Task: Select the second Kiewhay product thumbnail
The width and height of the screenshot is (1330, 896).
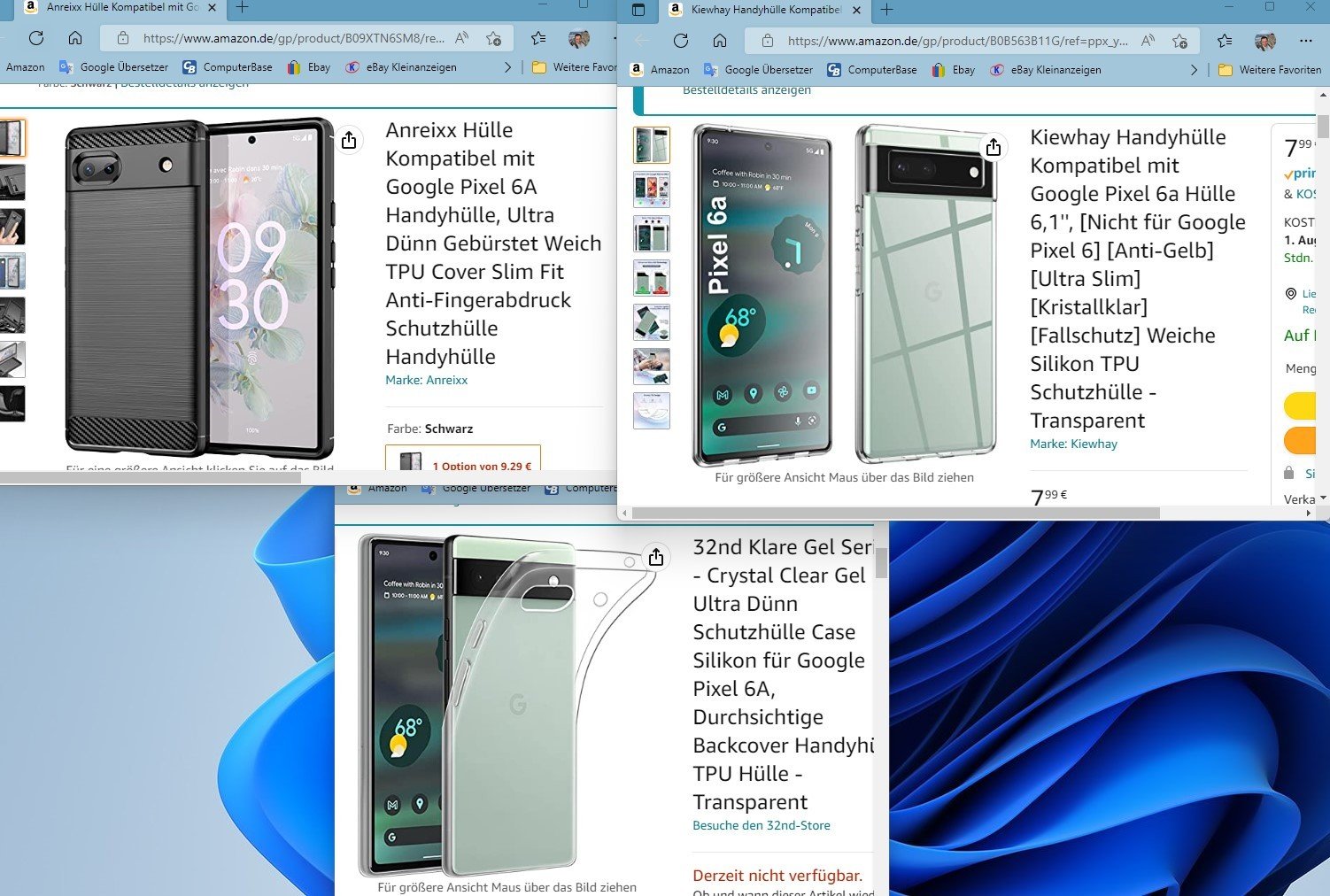Action: [x=652, y=189]
